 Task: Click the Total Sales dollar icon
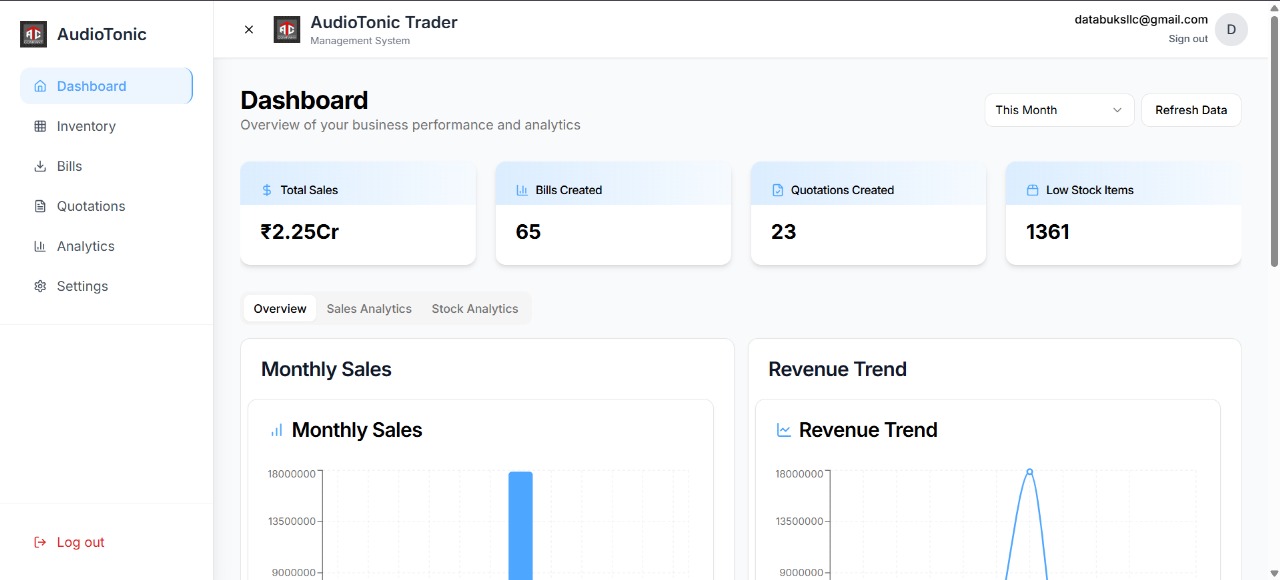pyautogui.click(x=267, y=190)
